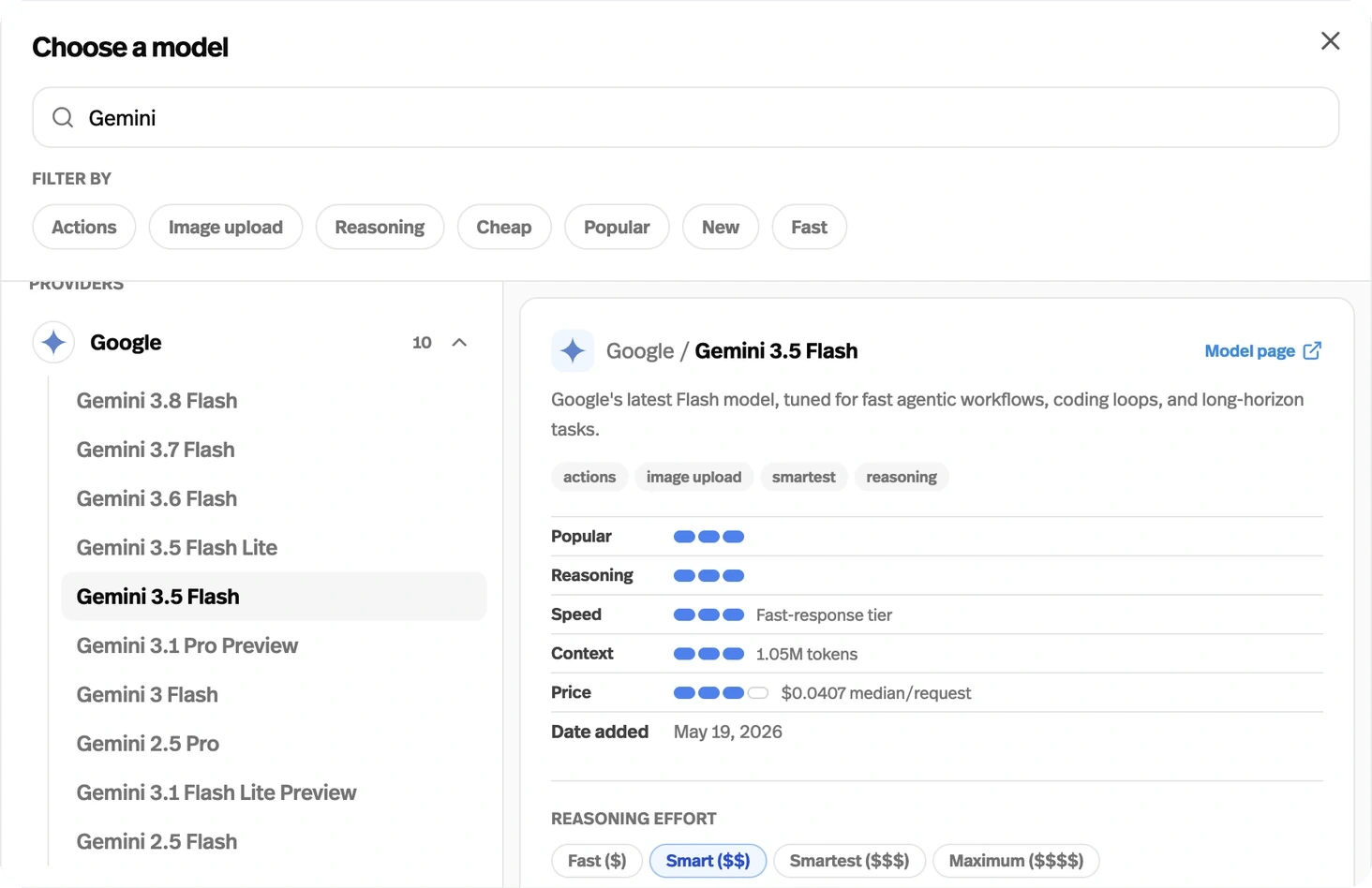This screenshot has height=888, width=1372.
Task: Choose Smart ($$) reasoning effort
Action: (x=708, y=861)
